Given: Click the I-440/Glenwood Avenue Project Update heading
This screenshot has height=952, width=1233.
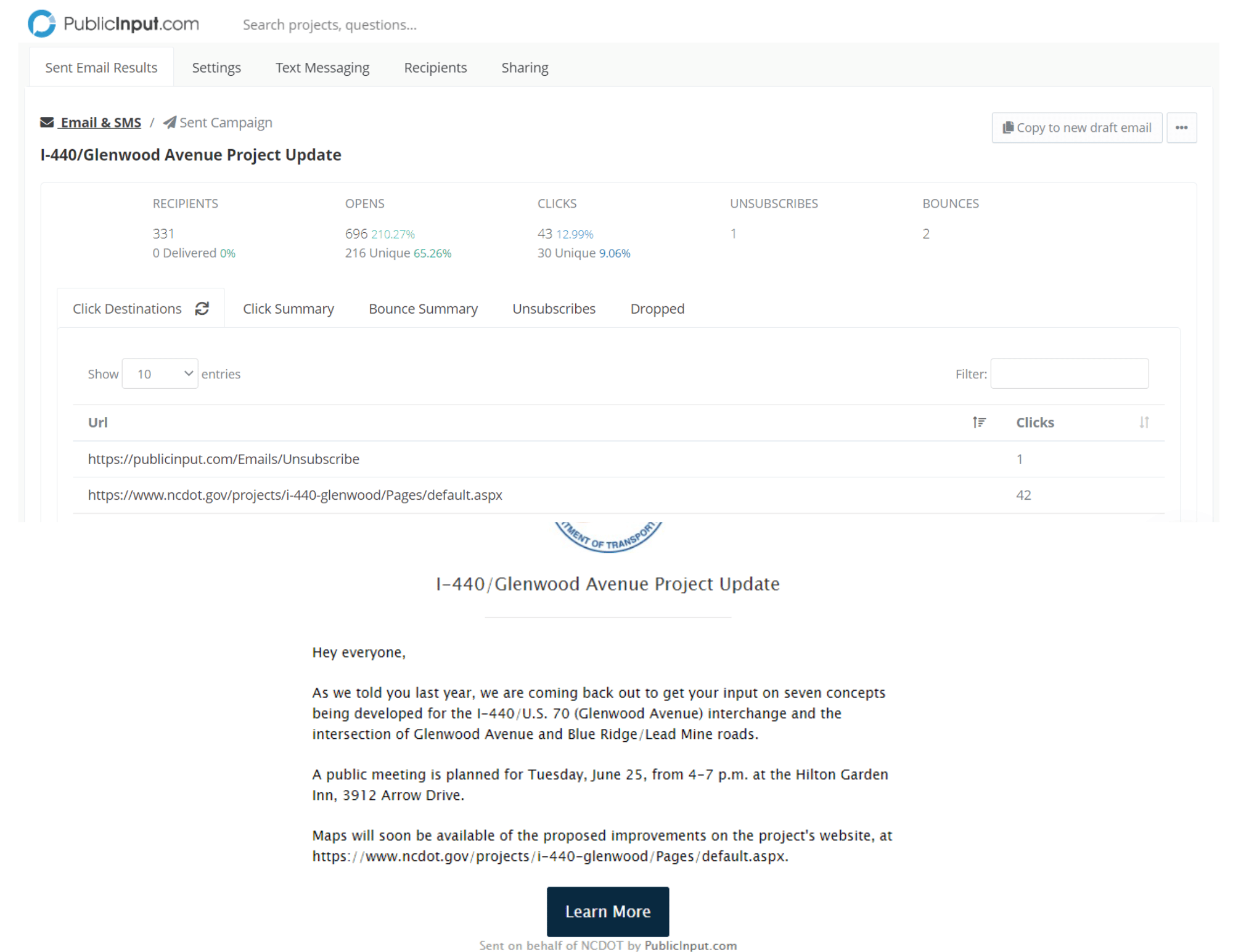Looking at the screenshot, I should click(x=190, y=154).
